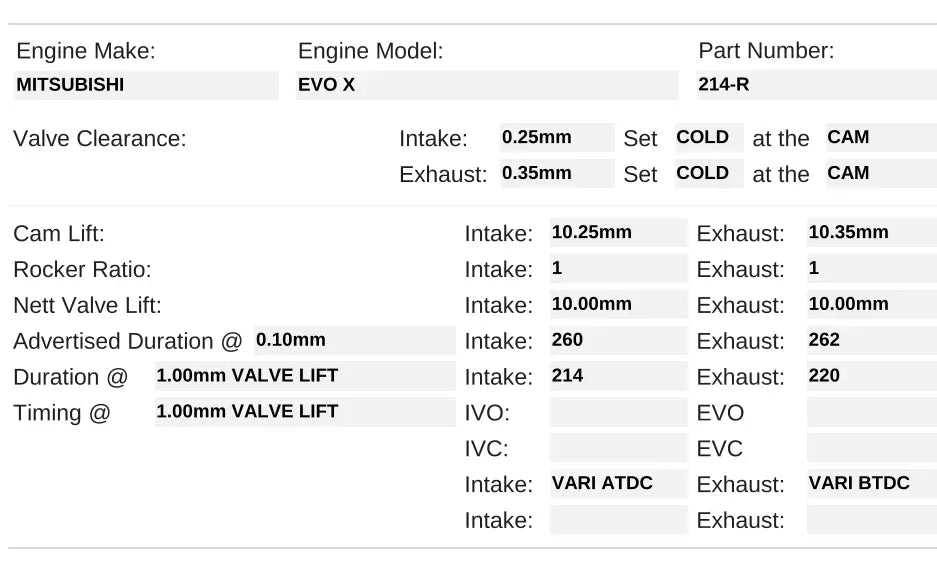
Task: Click the Intake Rocker Ratio field
Action: coord(617,269)
